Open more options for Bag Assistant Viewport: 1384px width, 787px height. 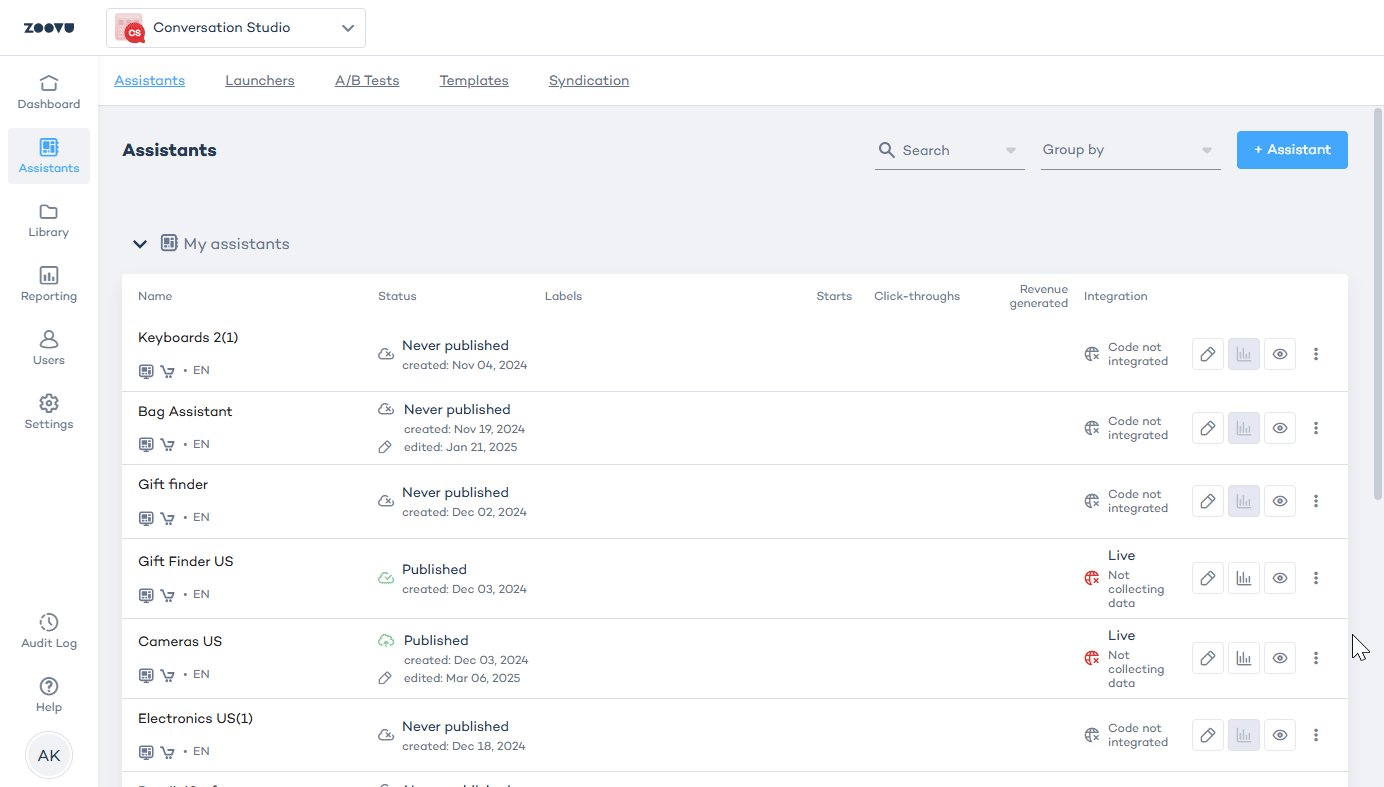pos(1316,428)
